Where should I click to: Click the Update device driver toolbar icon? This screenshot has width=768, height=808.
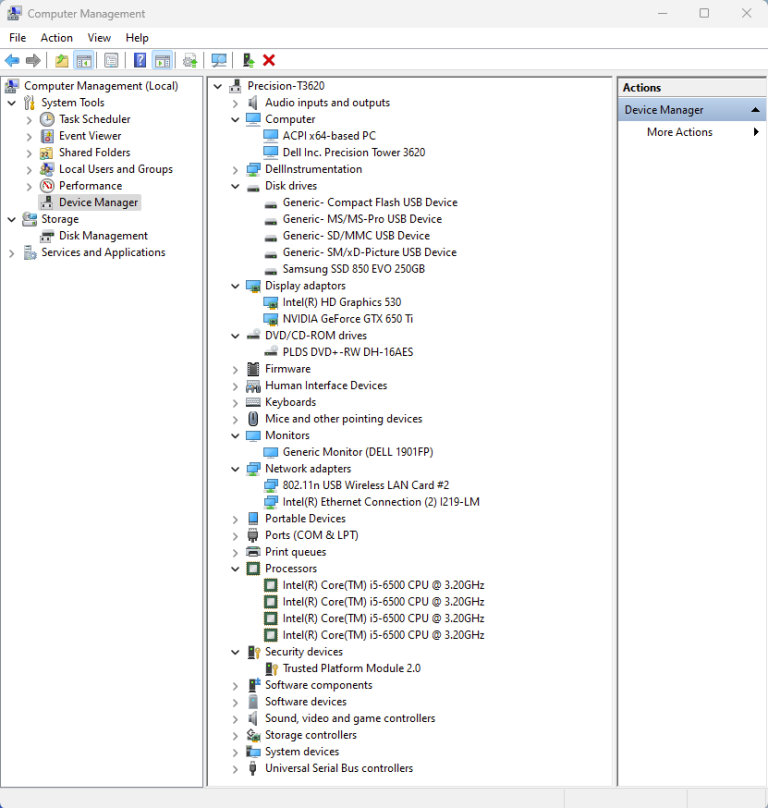coord(190,61)
